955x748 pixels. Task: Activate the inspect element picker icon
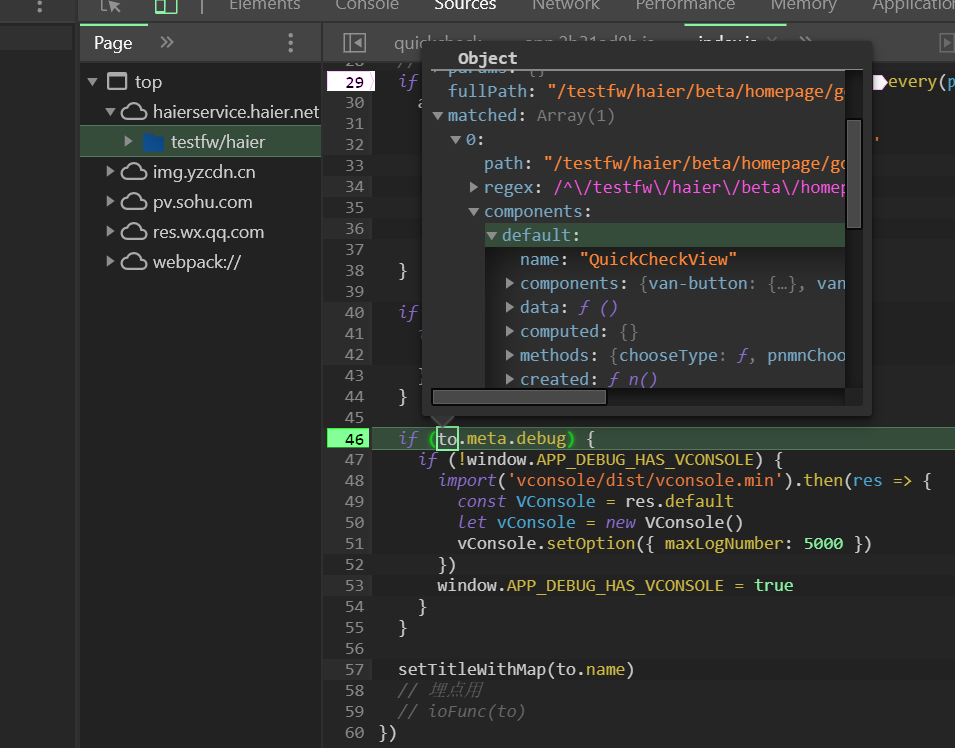(x=112, y=6)
